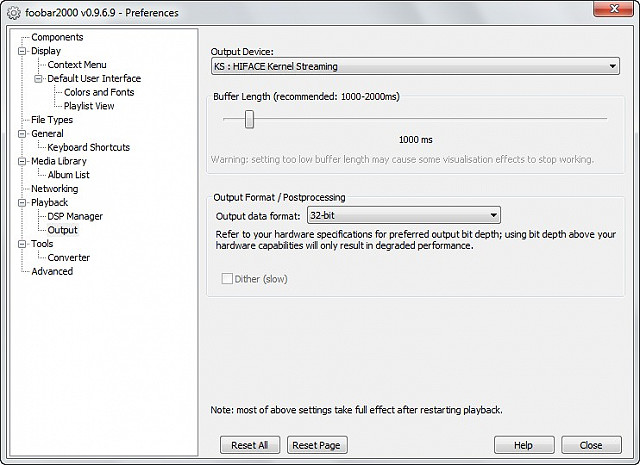The height and width of the screenshot is (465, 640).
Task: Go to Colors and Fonts settings
Action: click(x=99, y=92)
